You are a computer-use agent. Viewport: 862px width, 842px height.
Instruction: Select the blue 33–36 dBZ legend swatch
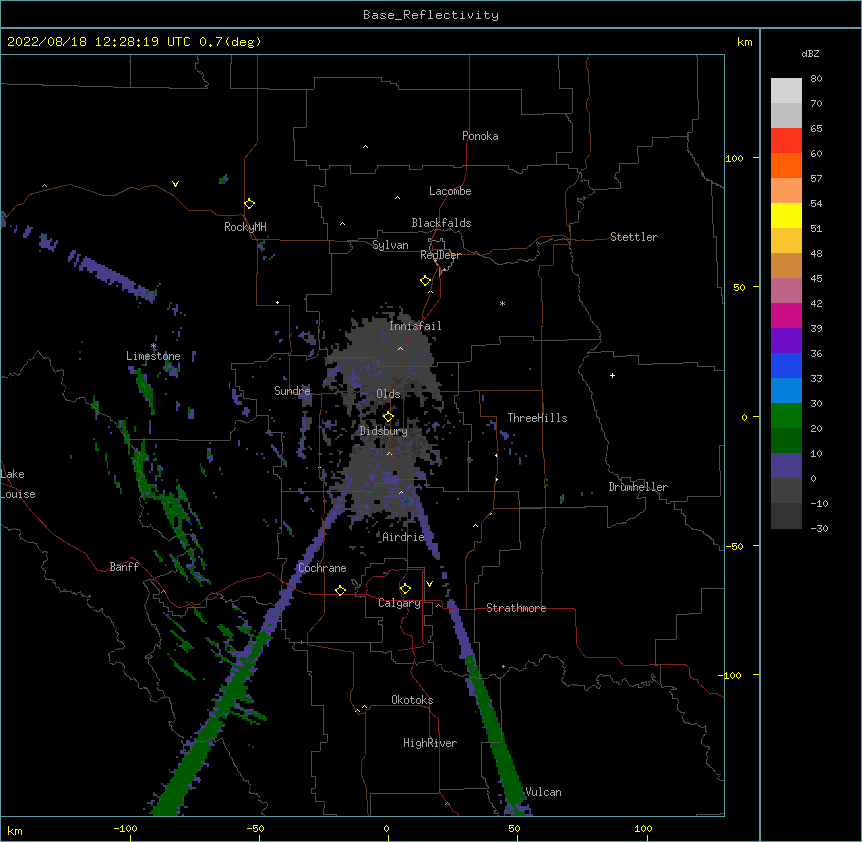pyautogui.click(x=786, y=365)
